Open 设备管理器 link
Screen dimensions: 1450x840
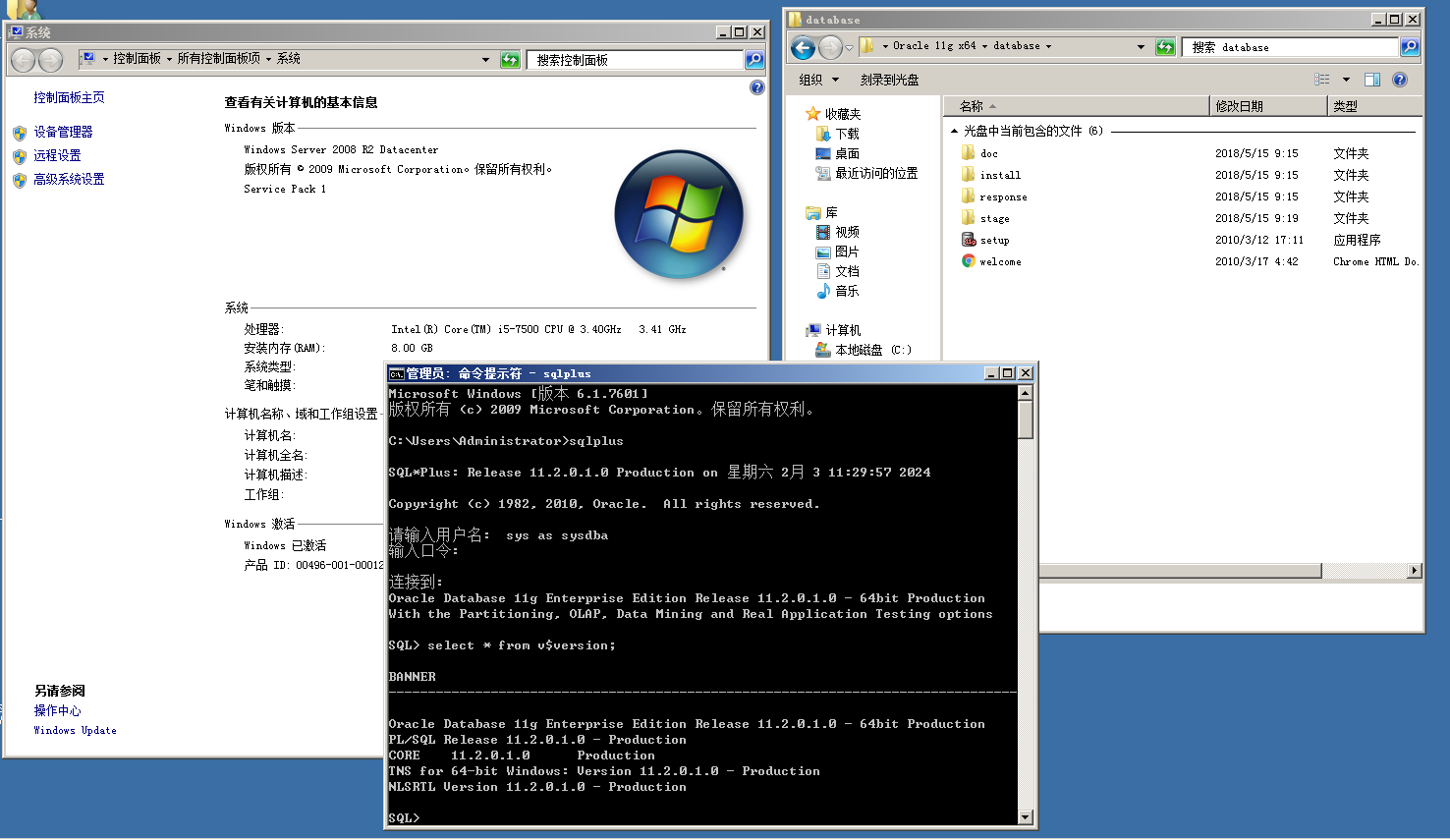point(63,132)
